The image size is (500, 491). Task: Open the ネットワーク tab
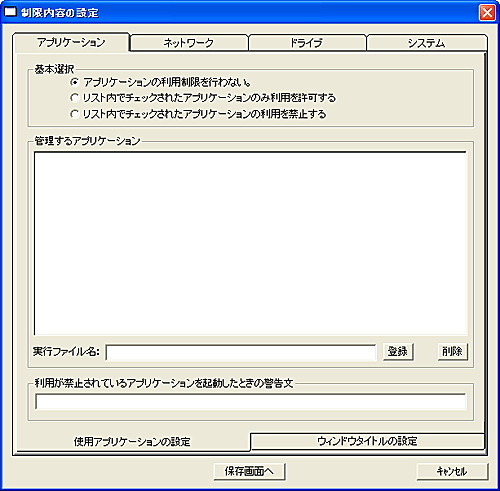[189, 43]
